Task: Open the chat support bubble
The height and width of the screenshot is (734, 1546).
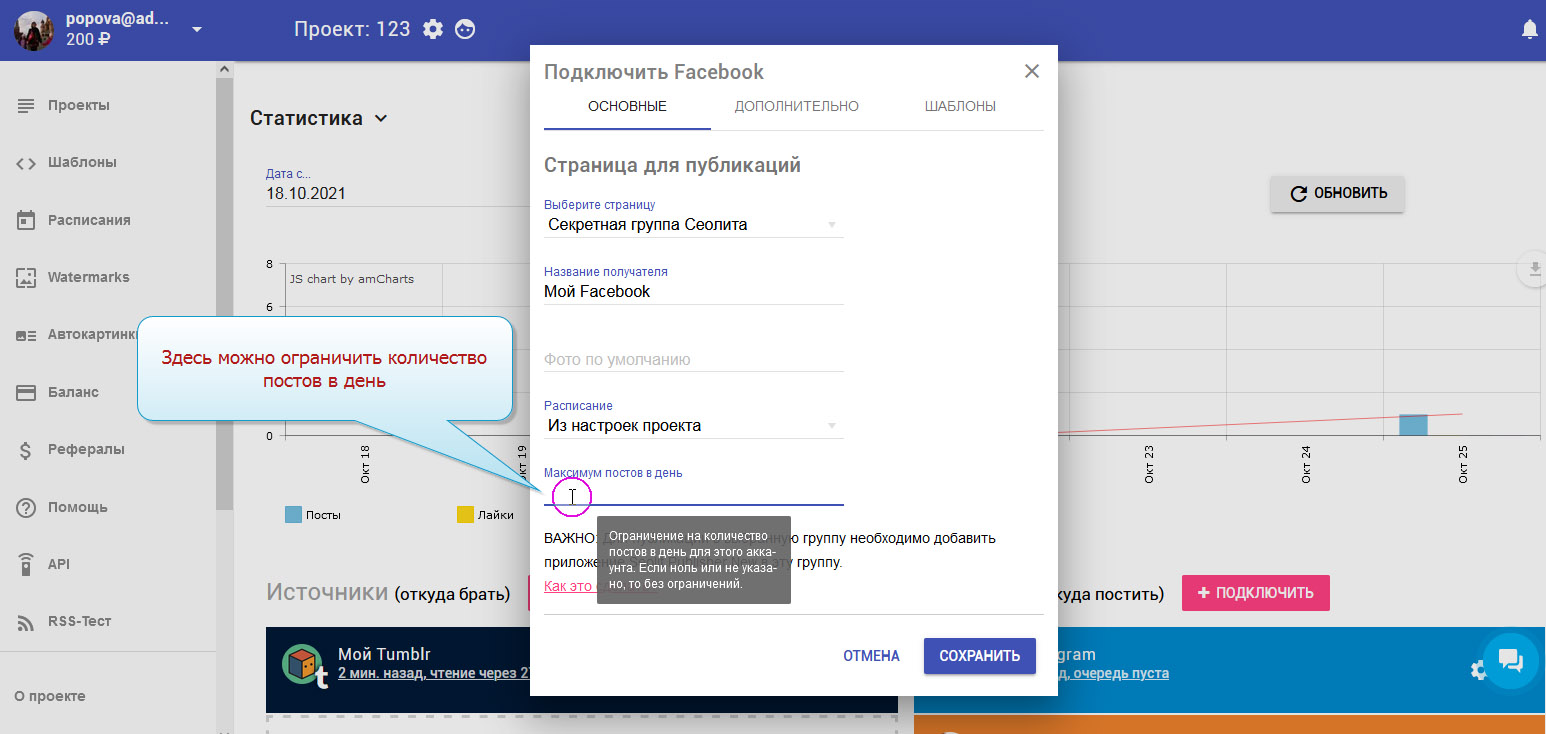Action: coord(1510,659)
